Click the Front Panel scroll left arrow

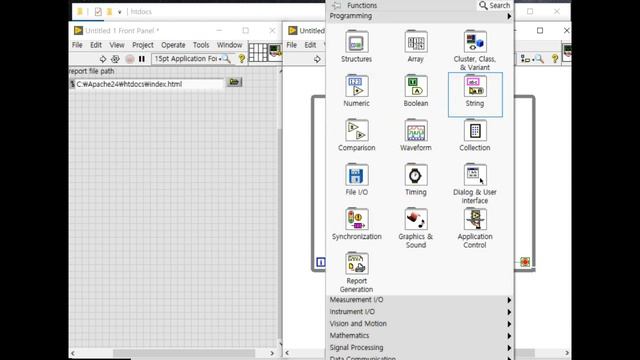73,353
